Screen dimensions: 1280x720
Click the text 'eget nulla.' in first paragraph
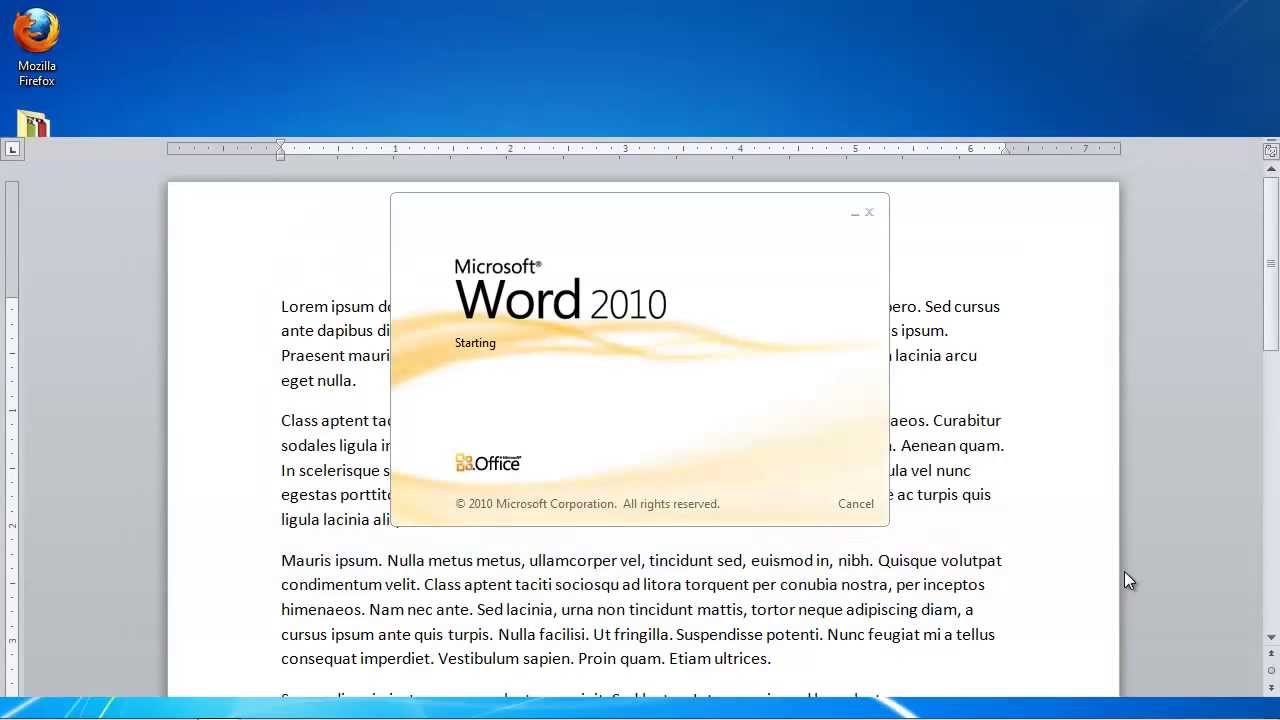(x=318, y=380)
